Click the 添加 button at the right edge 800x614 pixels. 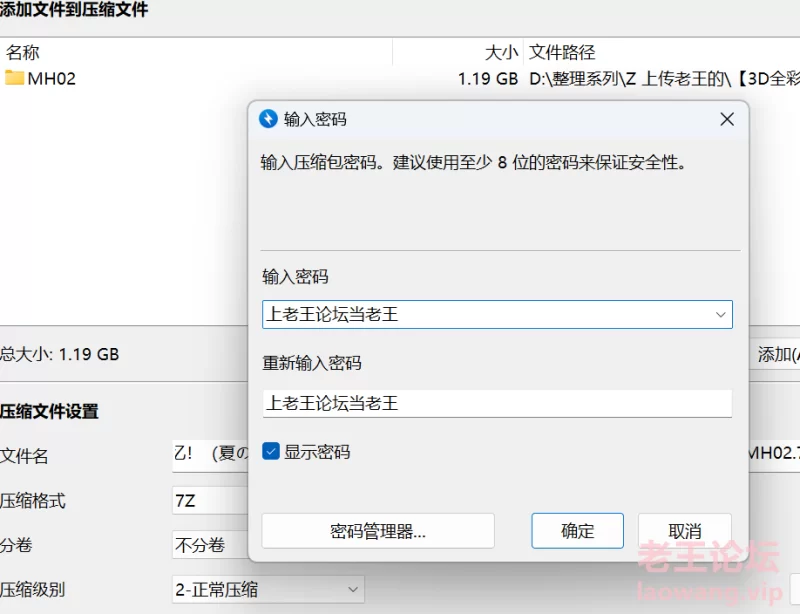[x=776, y=354]
